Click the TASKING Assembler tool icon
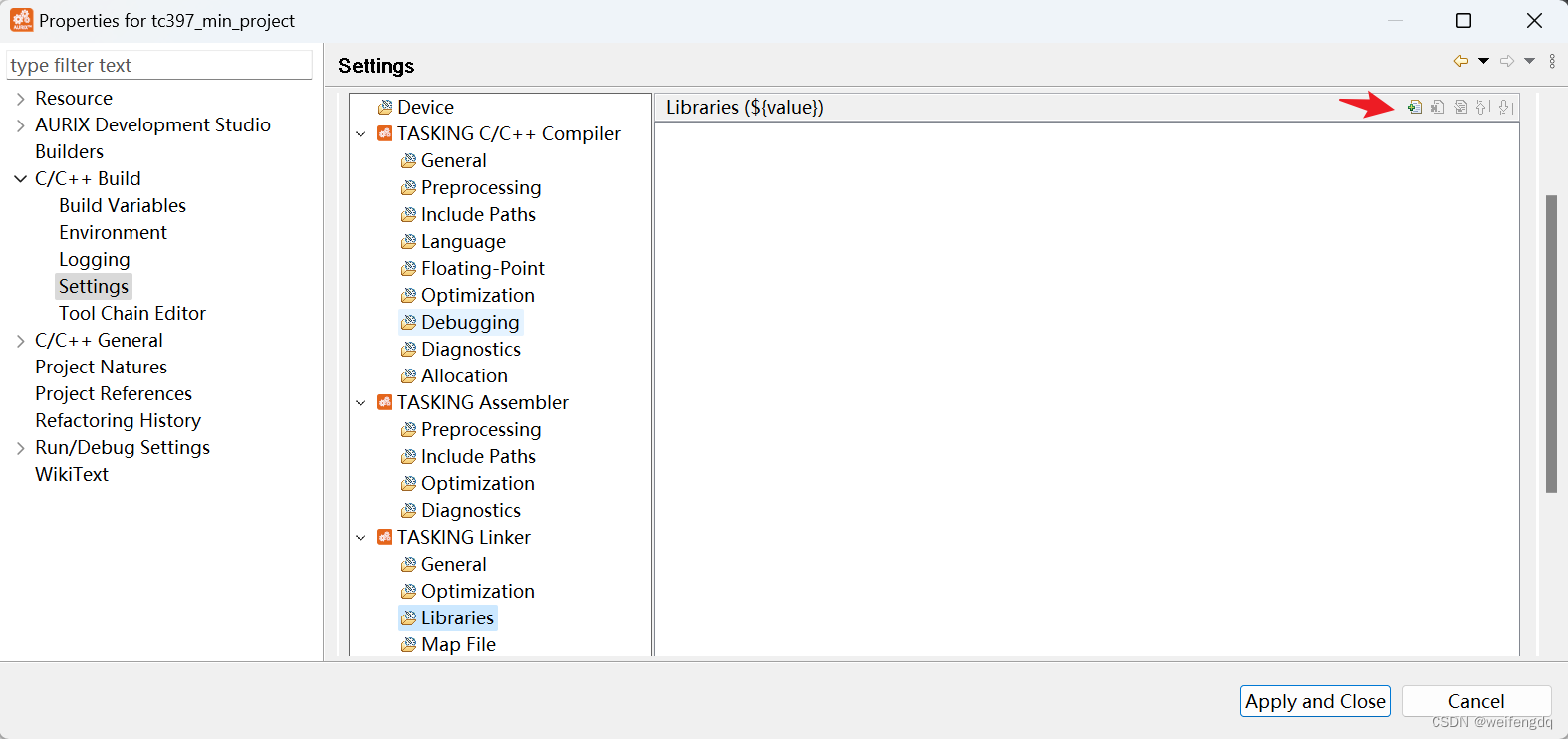The image size is (1568, 739). (x=385, y=402)
